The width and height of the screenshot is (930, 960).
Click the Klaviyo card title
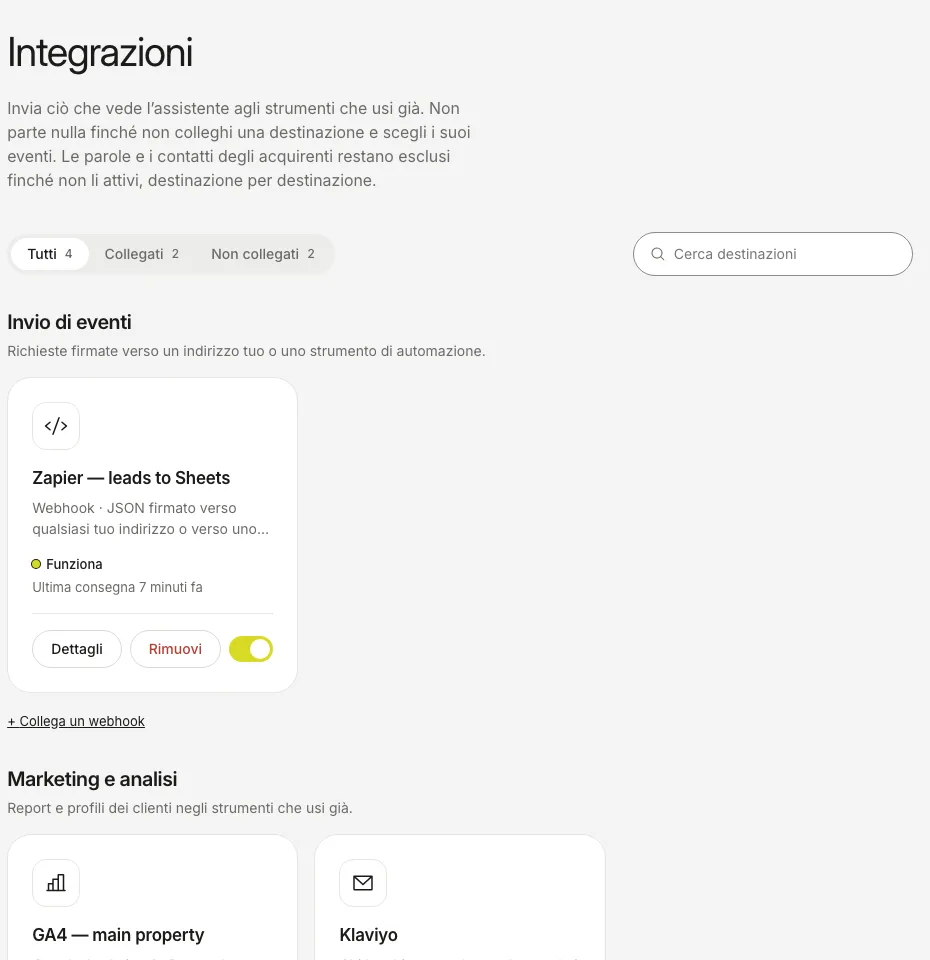(x=369, y=935)
